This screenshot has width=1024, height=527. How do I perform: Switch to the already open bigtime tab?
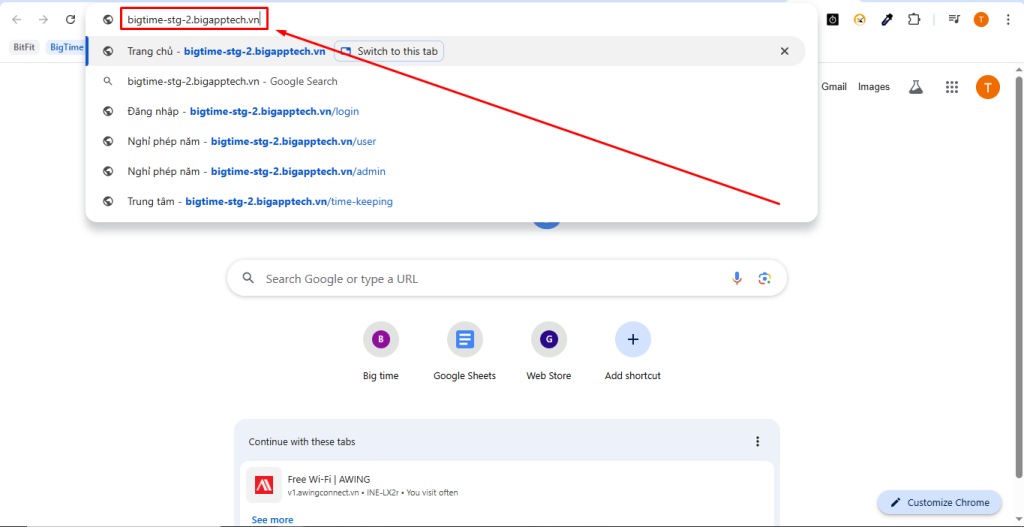(389, 51)
